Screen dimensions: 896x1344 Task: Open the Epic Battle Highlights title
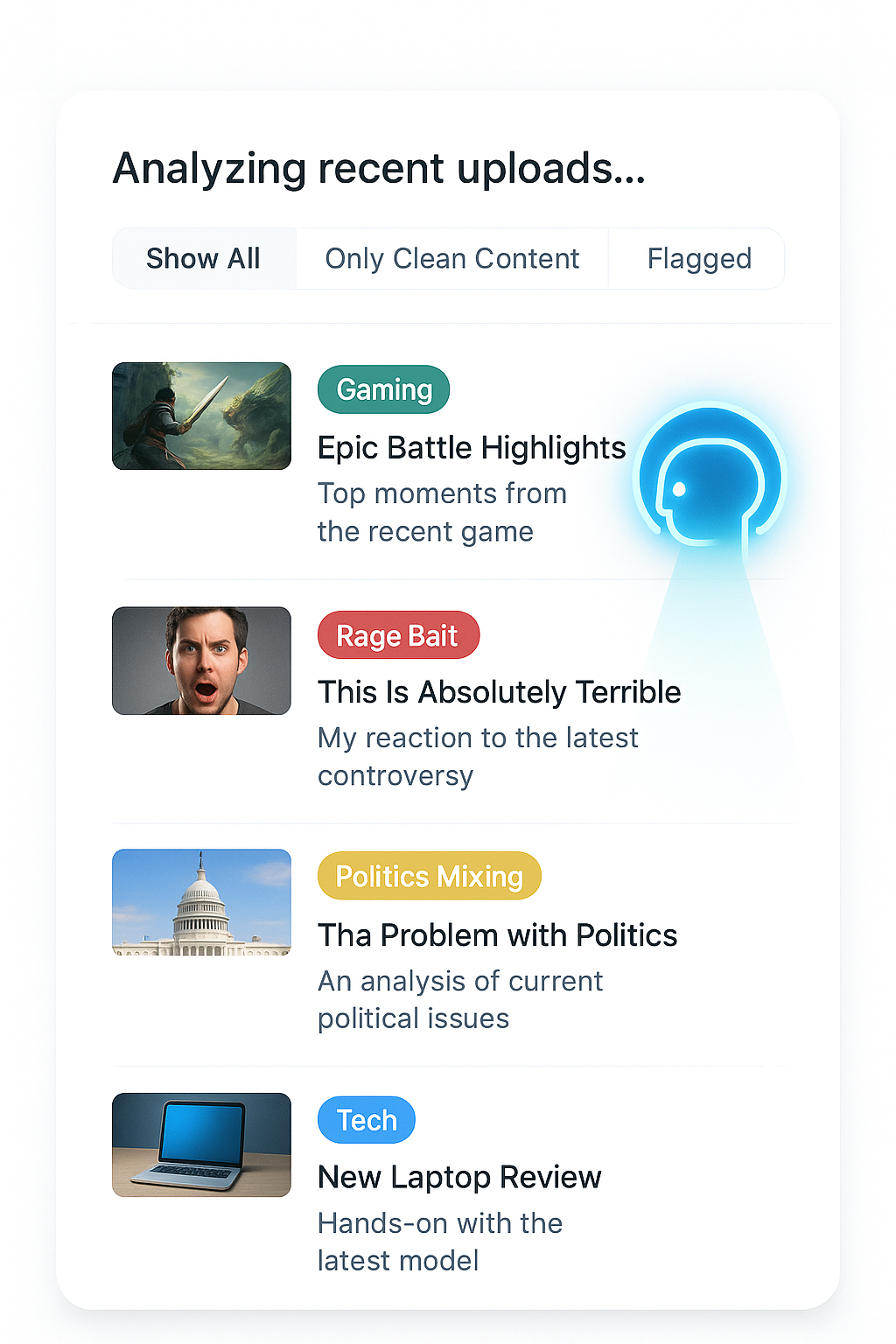[472, 448]
